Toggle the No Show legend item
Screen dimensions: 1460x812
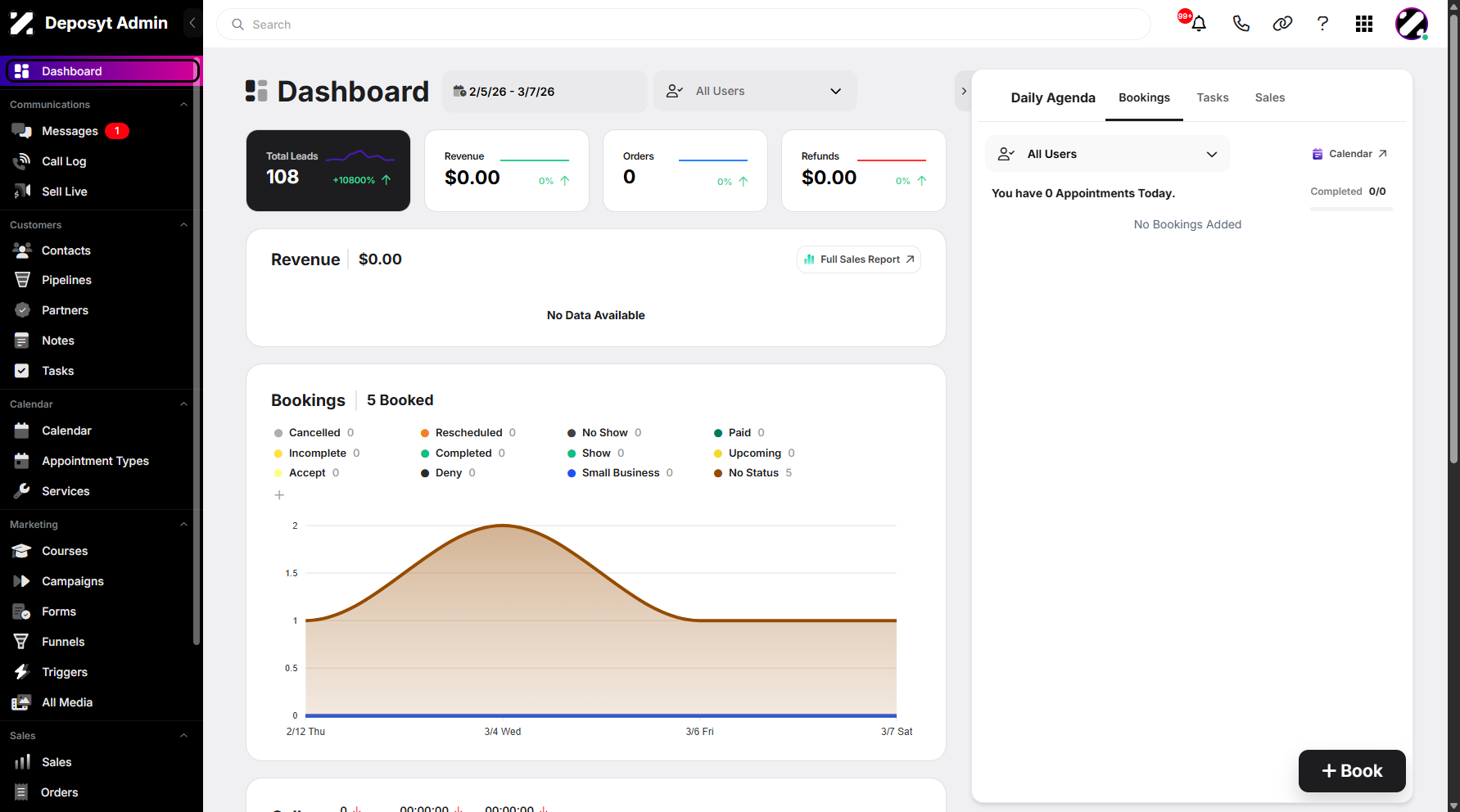coord(604,432)
